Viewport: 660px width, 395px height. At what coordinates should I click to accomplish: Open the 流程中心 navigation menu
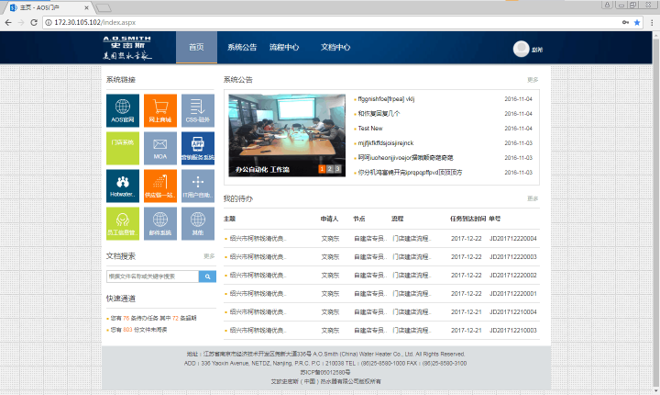click(284, 47)
